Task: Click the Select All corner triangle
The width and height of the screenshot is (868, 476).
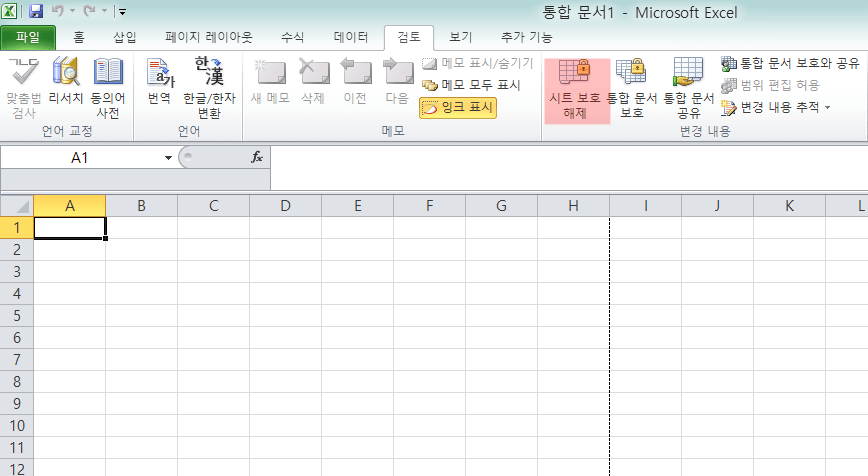Action: [x=17, y=206]
